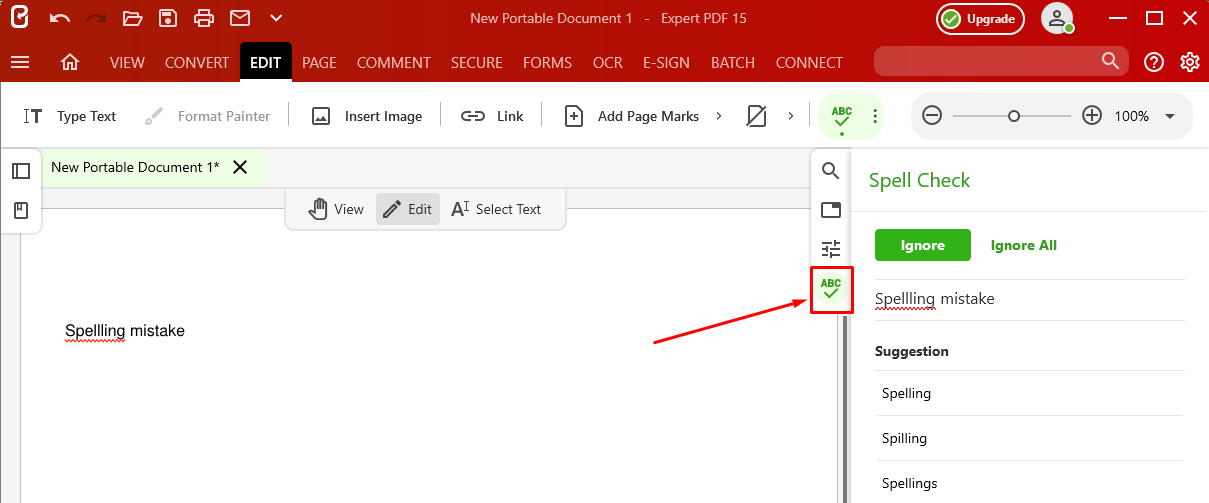Screen dimensions: 1209x503
Task: Print the document via printer icon
Action: tap(204, 18)
